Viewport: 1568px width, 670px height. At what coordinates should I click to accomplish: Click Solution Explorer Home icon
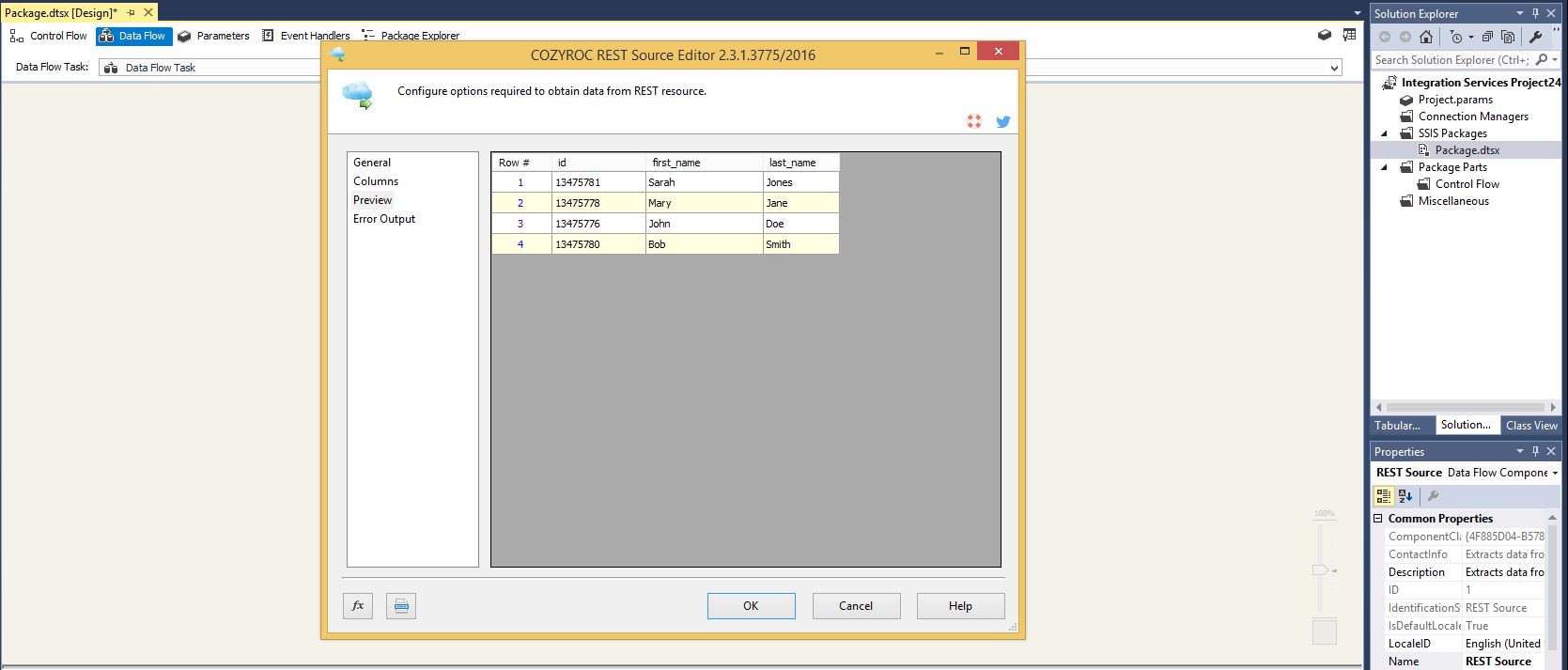[1426, 37]
